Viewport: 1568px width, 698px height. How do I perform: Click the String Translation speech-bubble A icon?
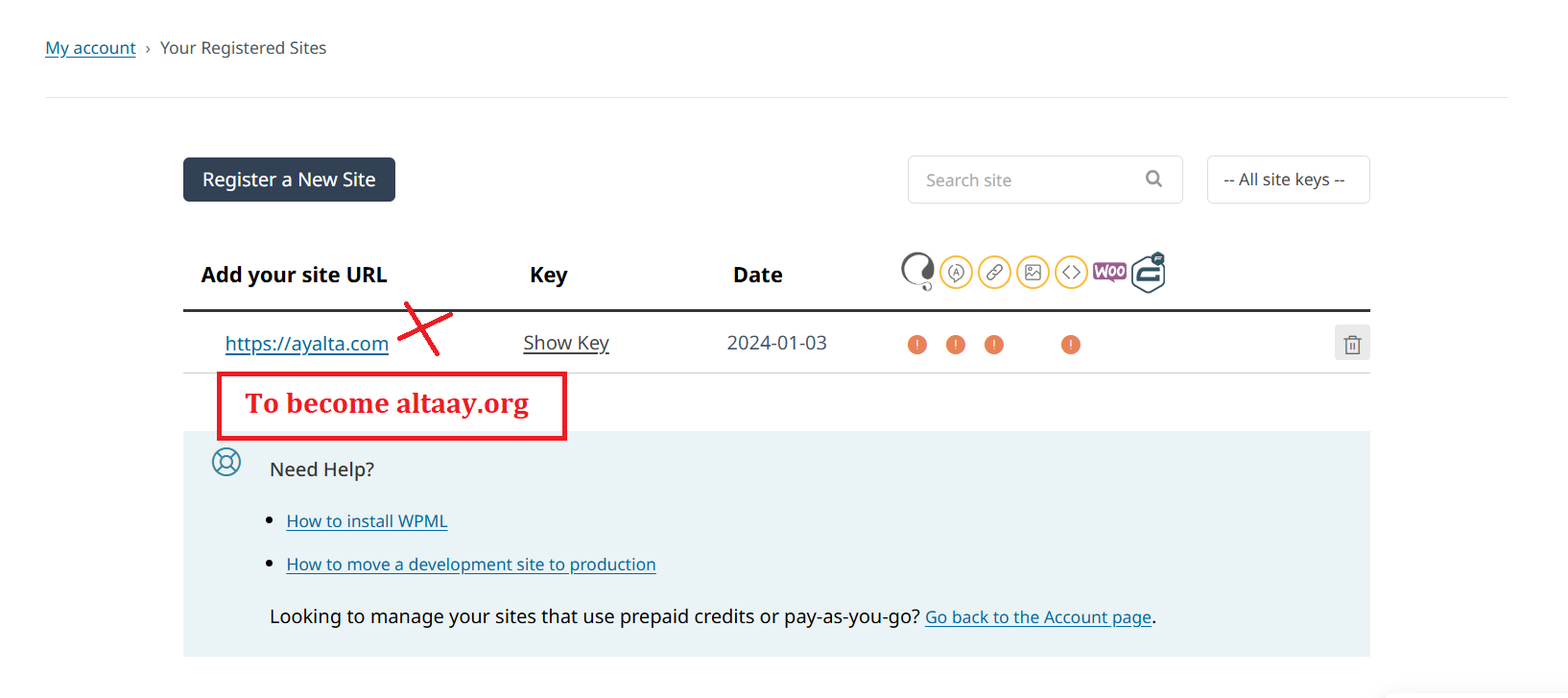pyautogui.click(x=956, y=273)
